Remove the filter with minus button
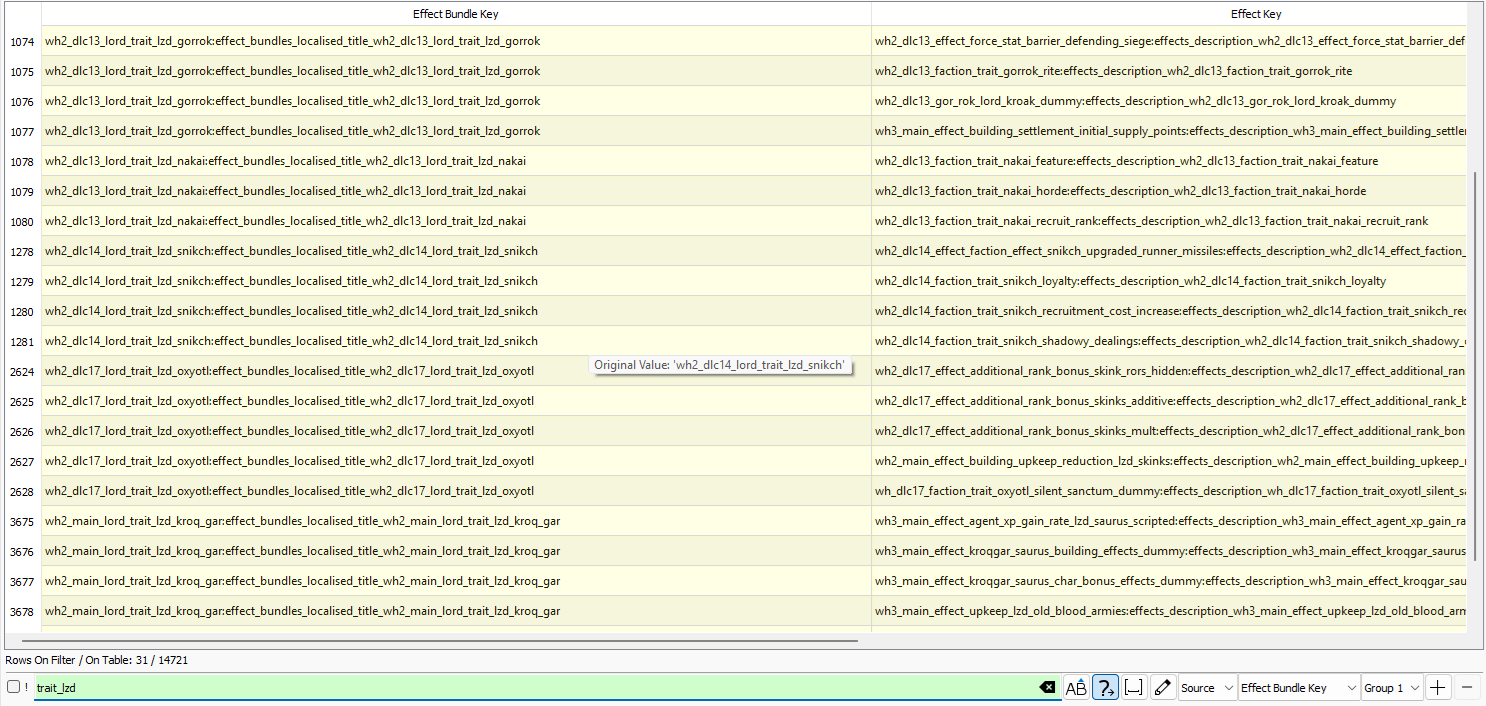The width and height of the screenshot is (1486, 706). [1467, 688]
